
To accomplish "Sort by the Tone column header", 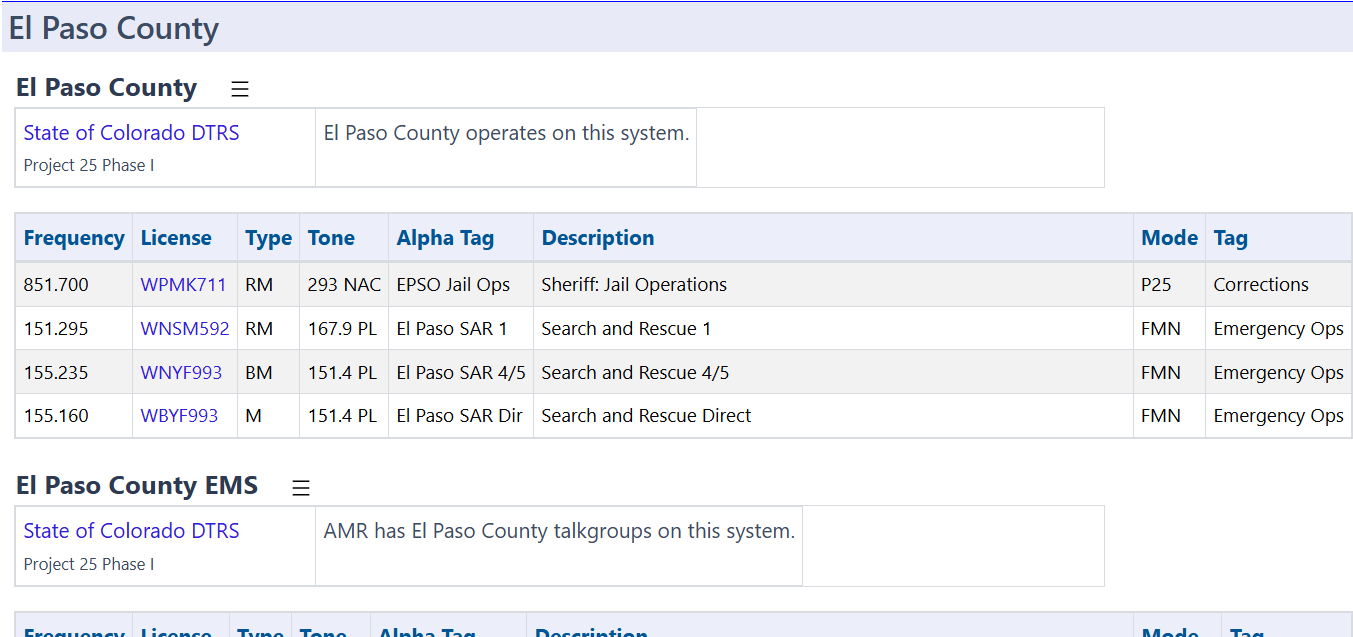I will click(331, 238).
